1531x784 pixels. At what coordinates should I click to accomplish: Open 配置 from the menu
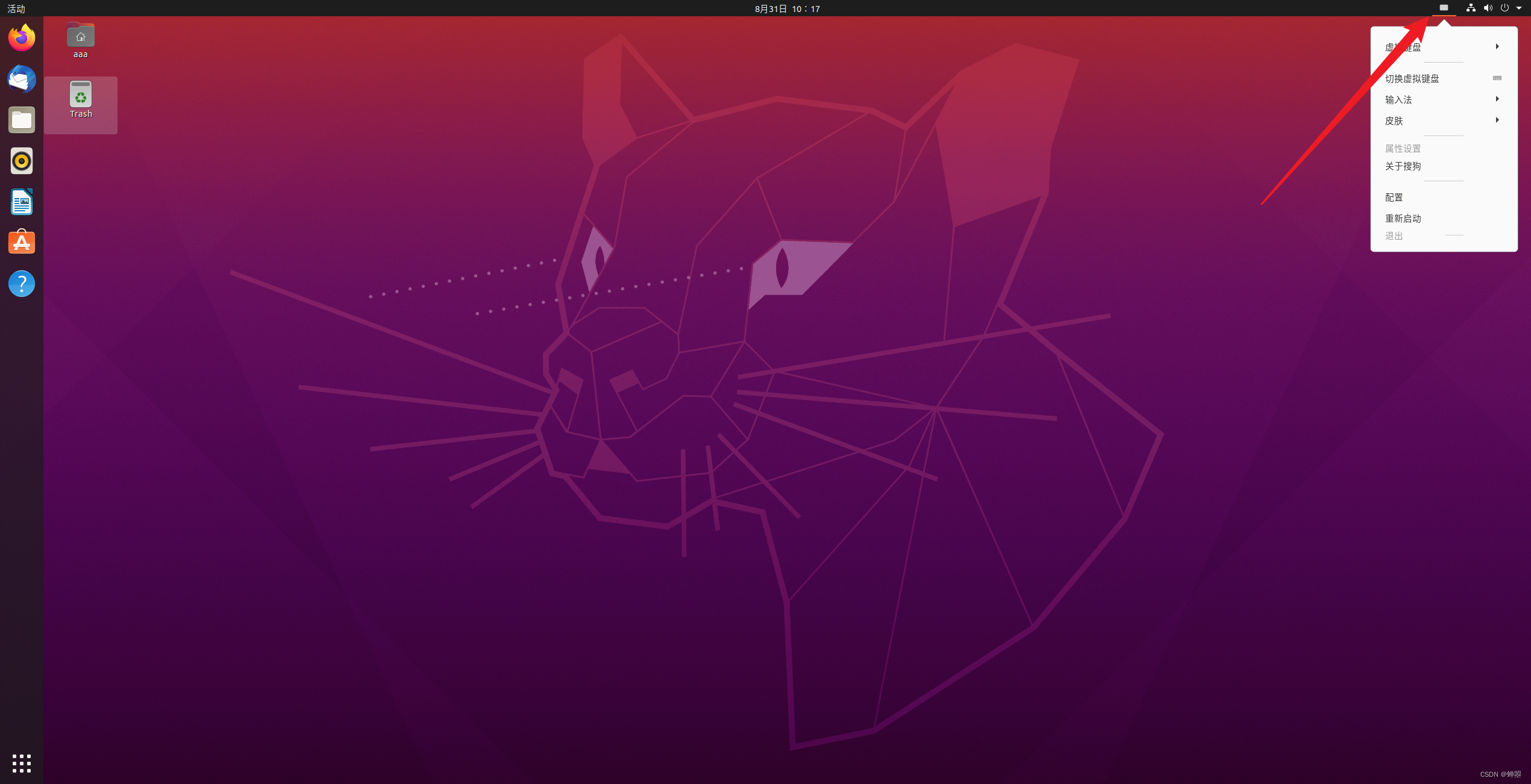[x=1444, y=198]
